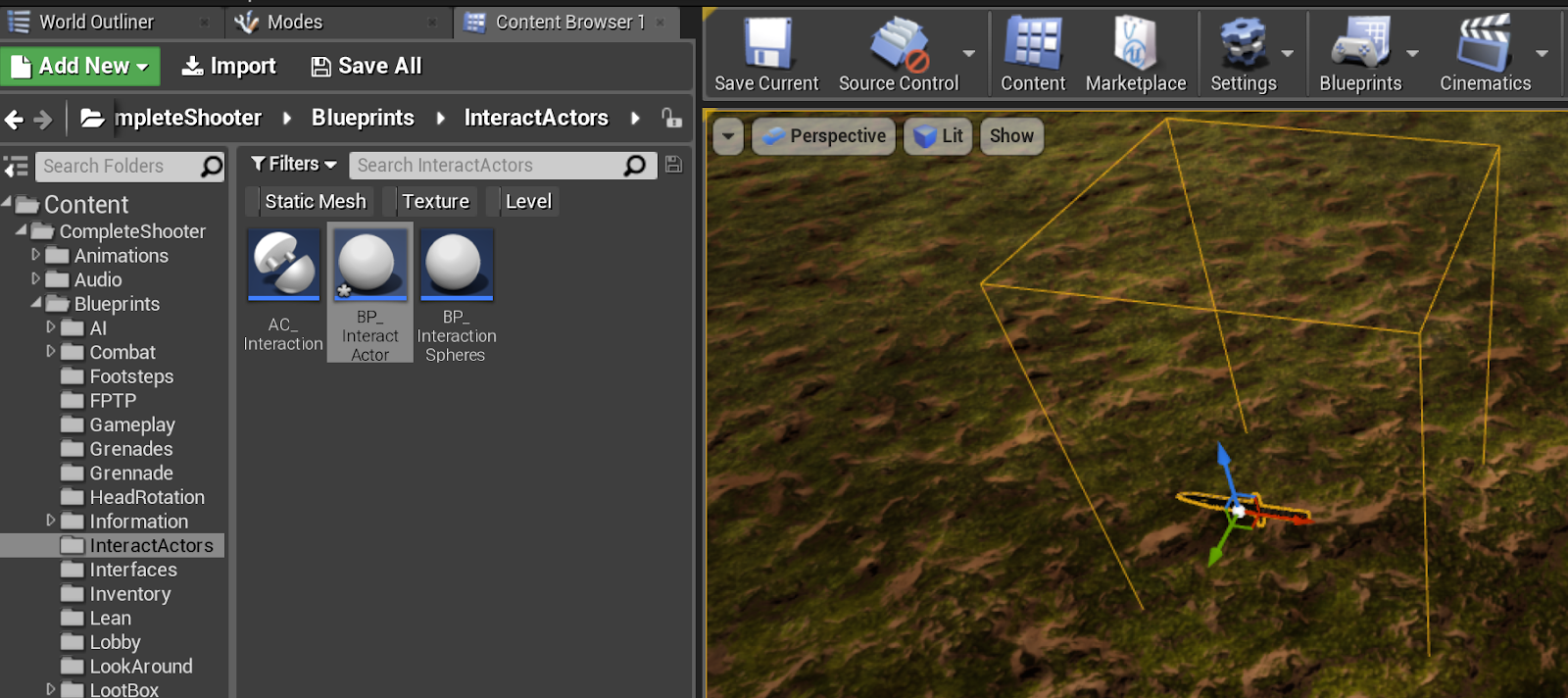Open the Cinematics clapperboard icon
The width and height of the screenshot is (1568, 698).
[1485, 44]
